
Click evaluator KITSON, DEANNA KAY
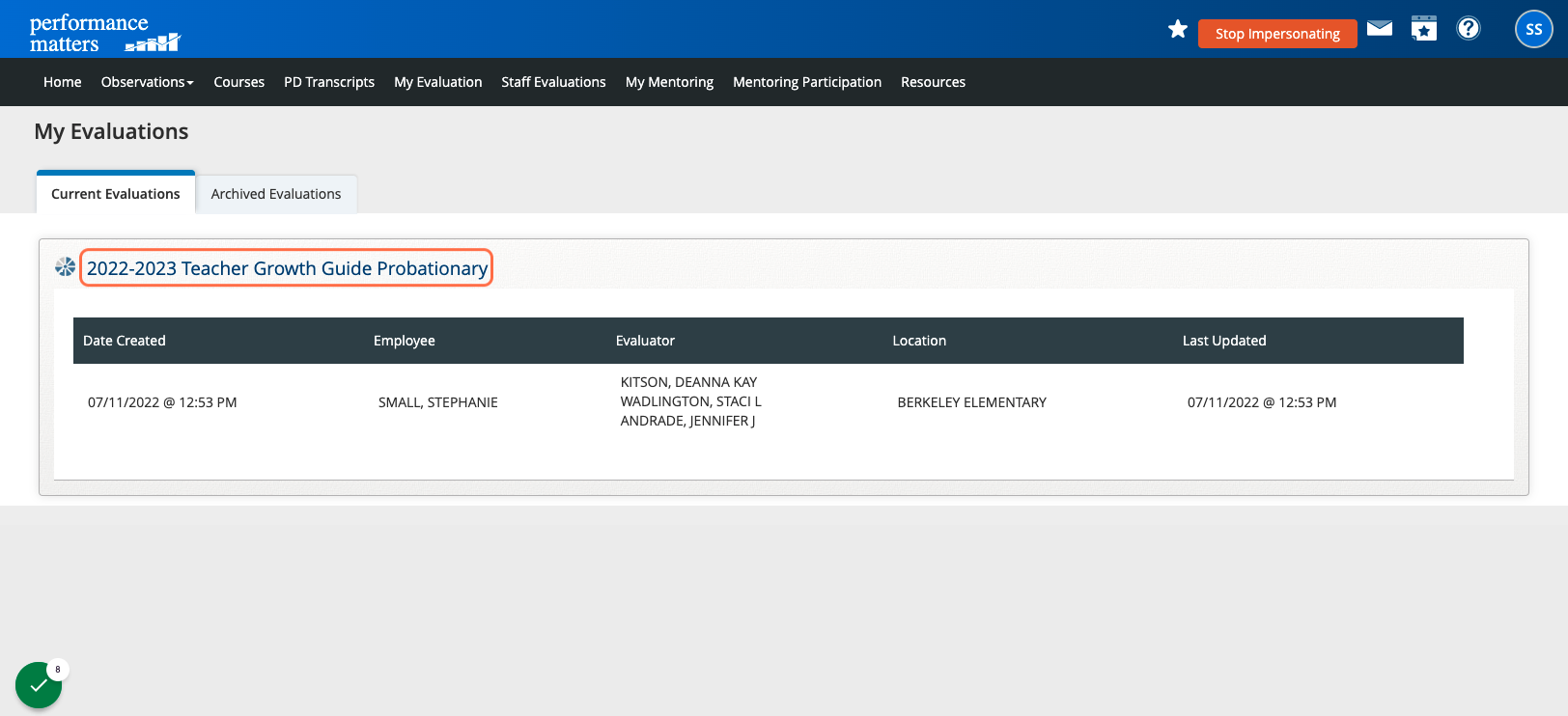pos(689,382)
